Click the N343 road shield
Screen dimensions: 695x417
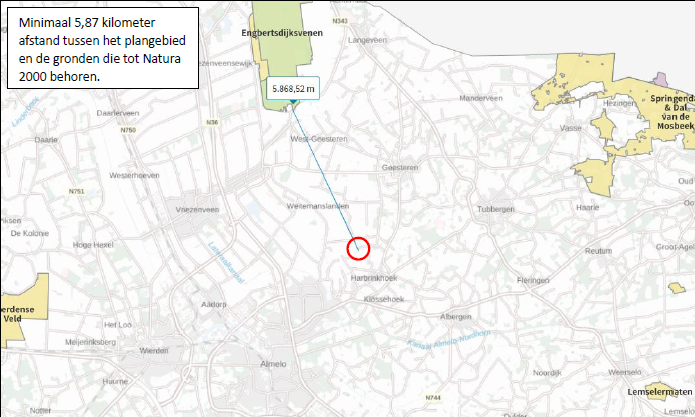[340, 21]
